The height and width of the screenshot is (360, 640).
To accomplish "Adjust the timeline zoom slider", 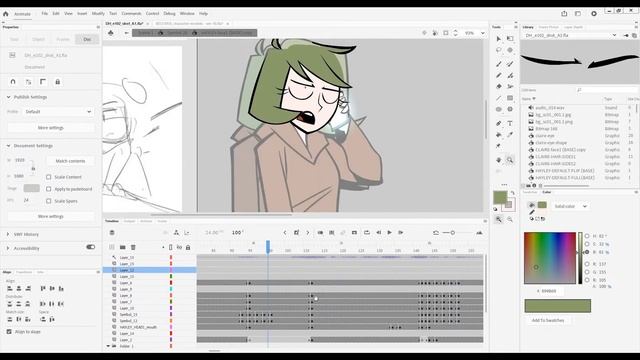I will 452,233.
